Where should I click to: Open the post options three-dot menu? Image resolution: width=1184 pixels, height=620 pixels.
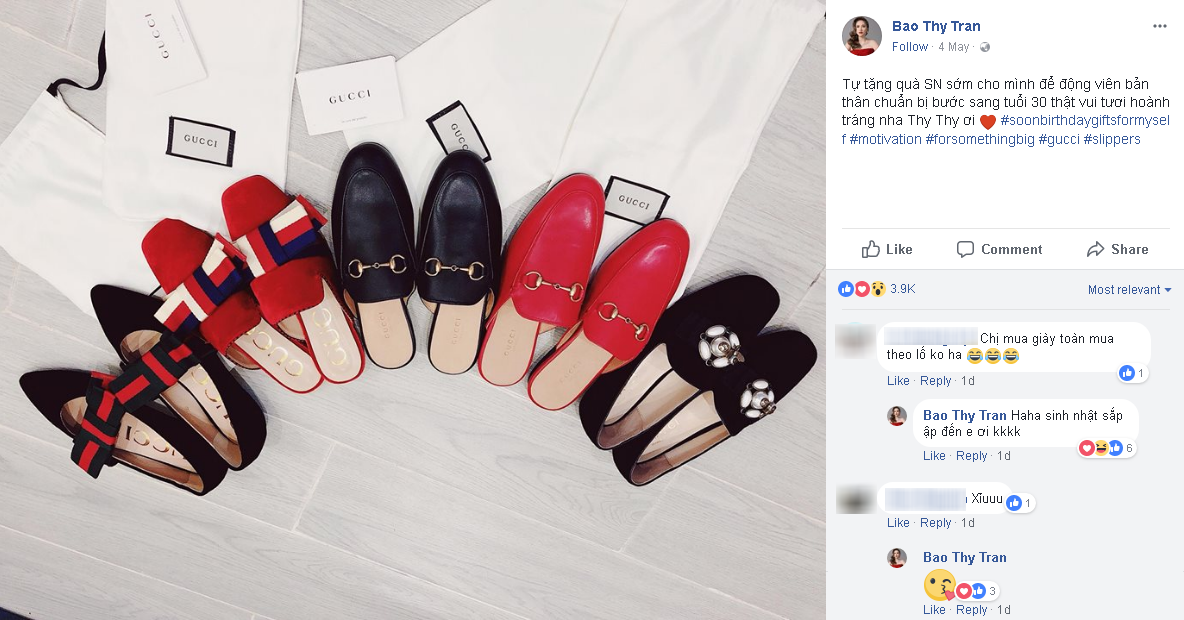point(1160,26)
